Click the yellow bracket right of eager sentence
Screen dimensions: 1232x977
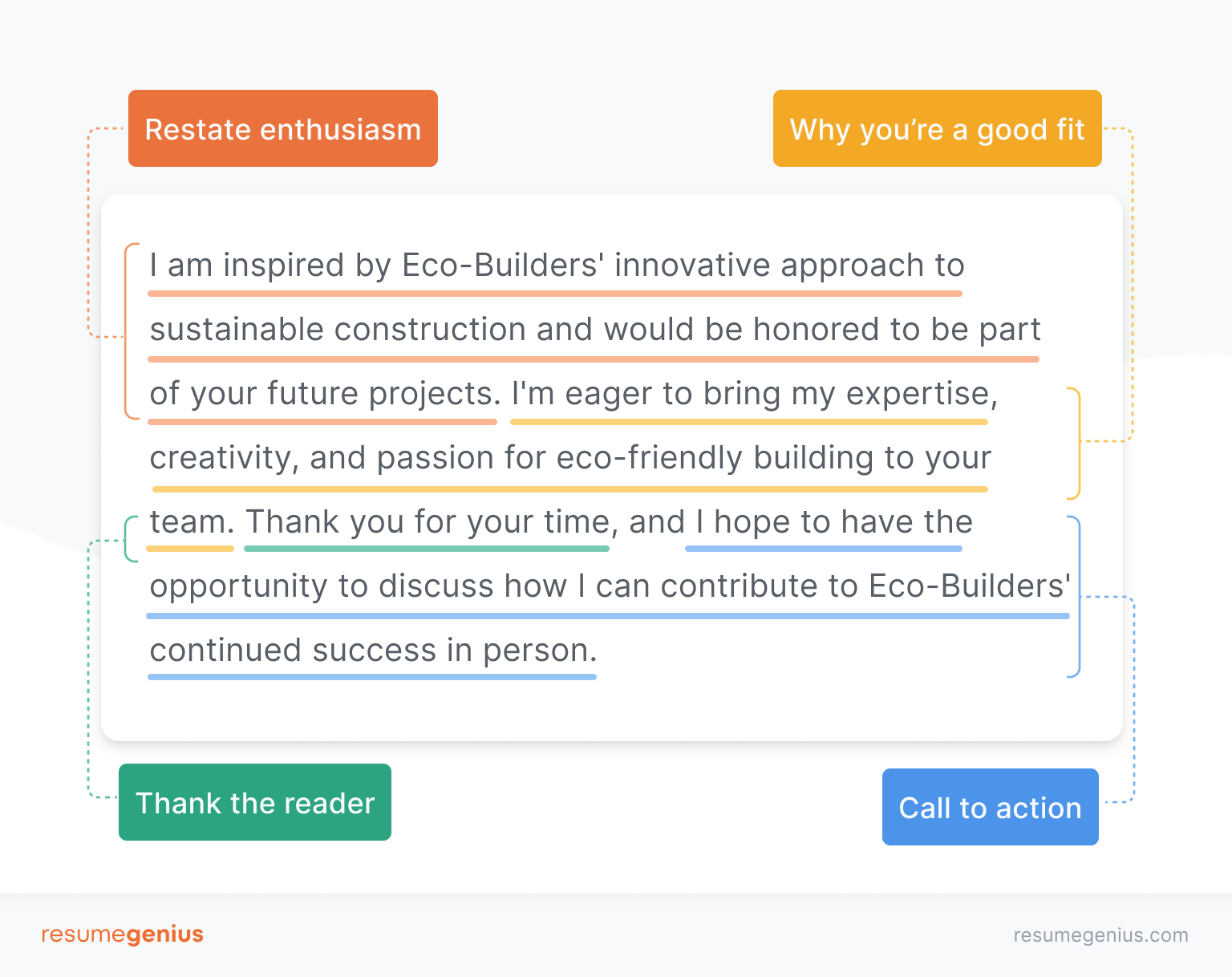click(1074, 444)
